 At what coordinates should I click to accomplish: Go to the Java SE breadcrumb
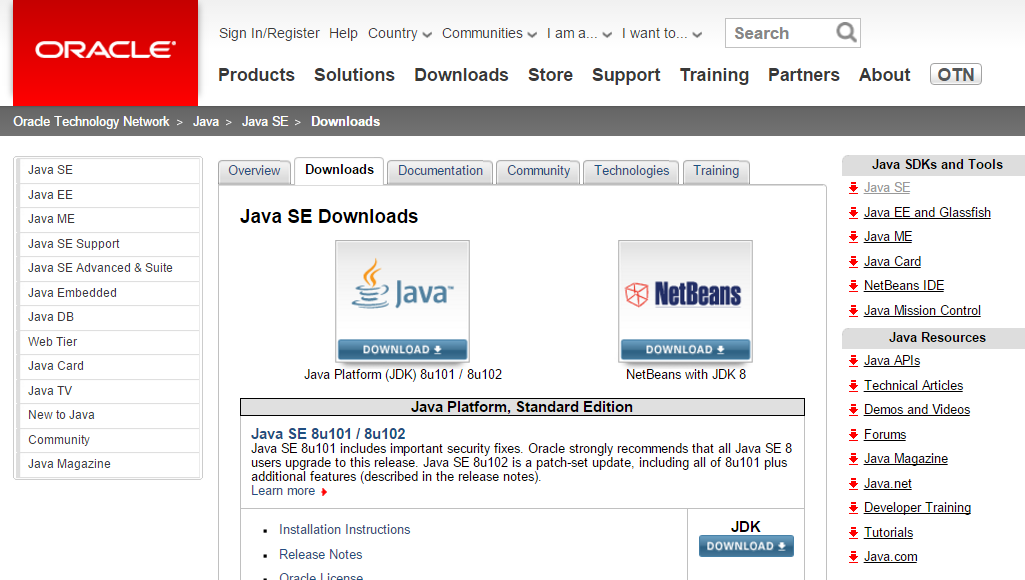point(265,122)
